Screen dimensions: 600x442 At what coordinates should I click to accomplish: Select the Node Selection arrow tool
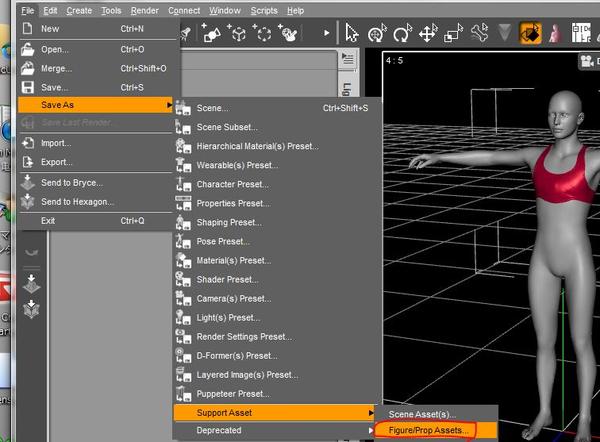coord(352,33)
